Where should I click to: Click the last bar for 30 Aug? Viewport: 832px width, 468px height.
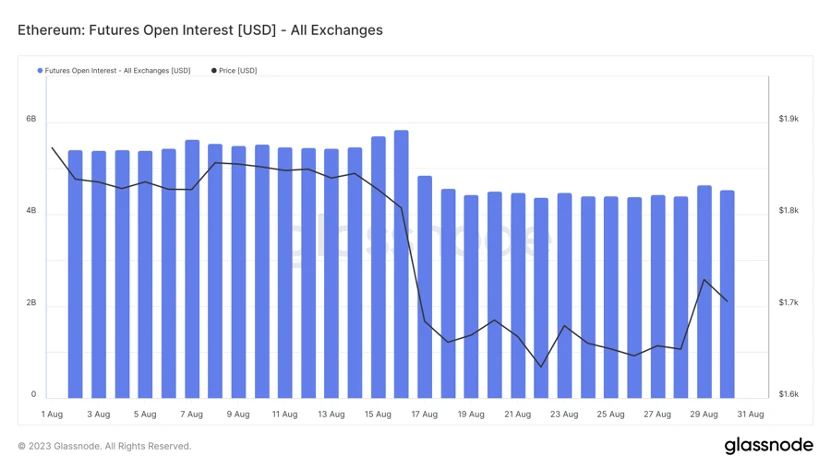point(727,294)
